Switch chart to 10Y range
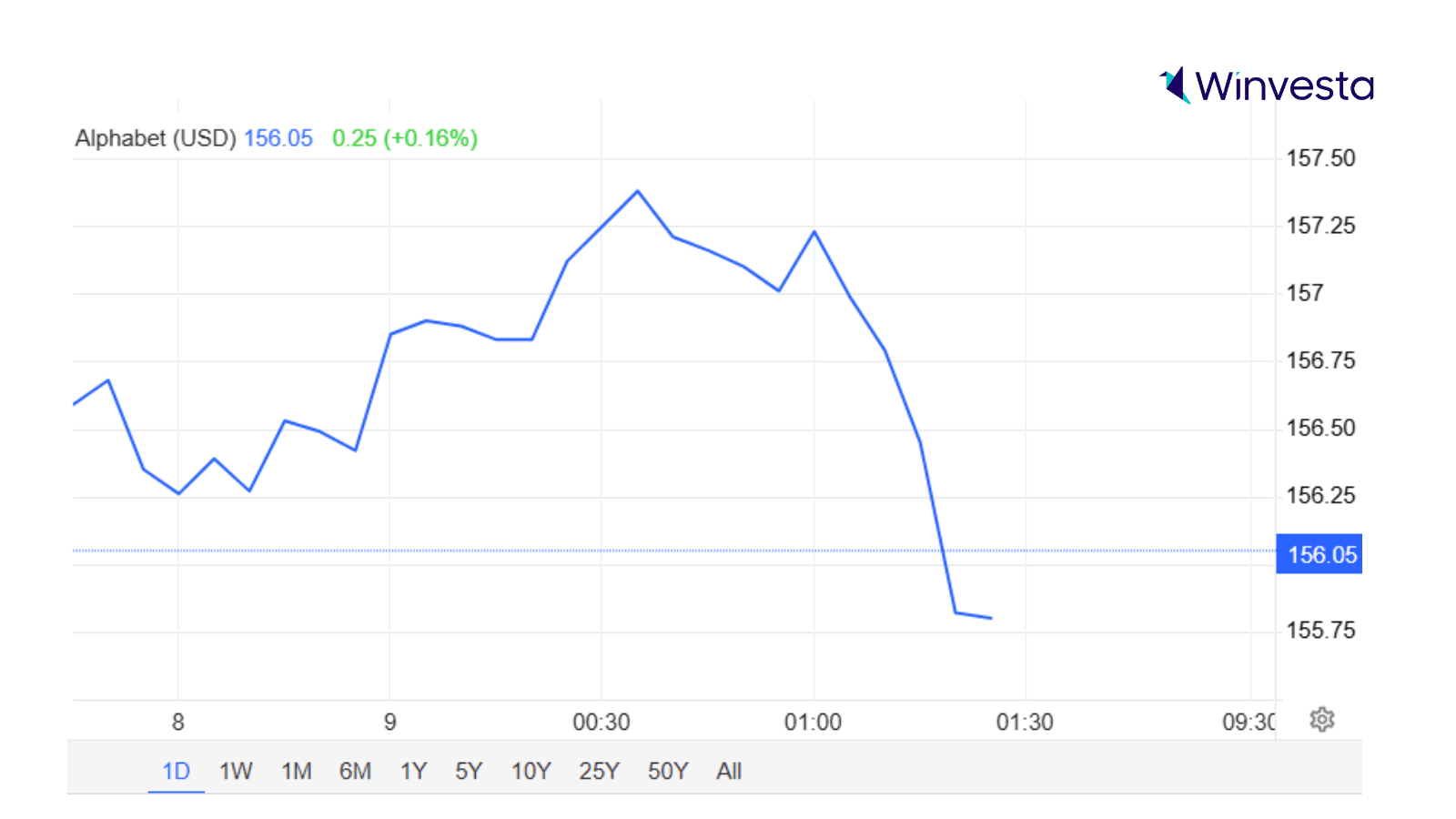The height and width of the screenshot is (819, 1456). click(531, 772)
